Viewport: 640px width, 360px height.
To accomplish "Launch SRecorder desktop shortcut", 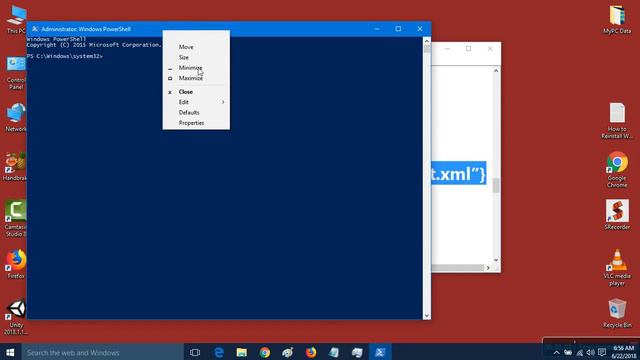I will coord(617,215).
